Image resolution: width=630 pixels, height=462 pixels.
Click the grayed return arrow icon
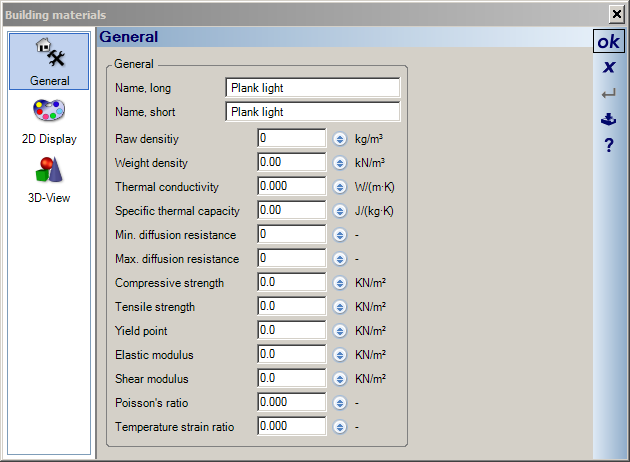point(608,94)
